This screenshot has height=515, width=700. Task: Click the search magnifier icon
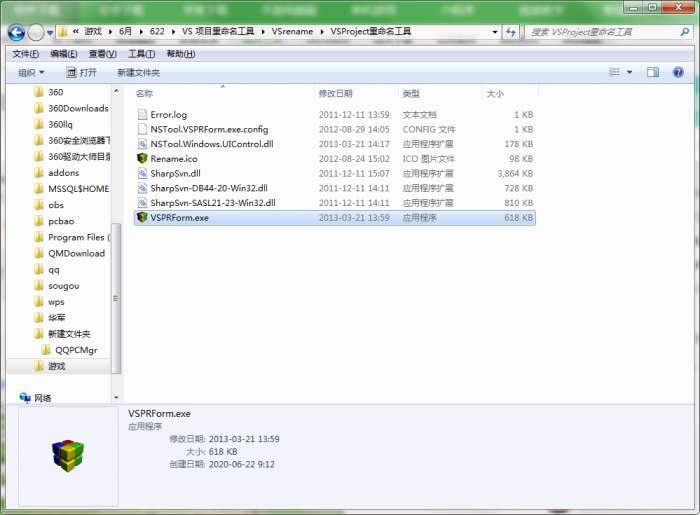[x=684, y=32]
